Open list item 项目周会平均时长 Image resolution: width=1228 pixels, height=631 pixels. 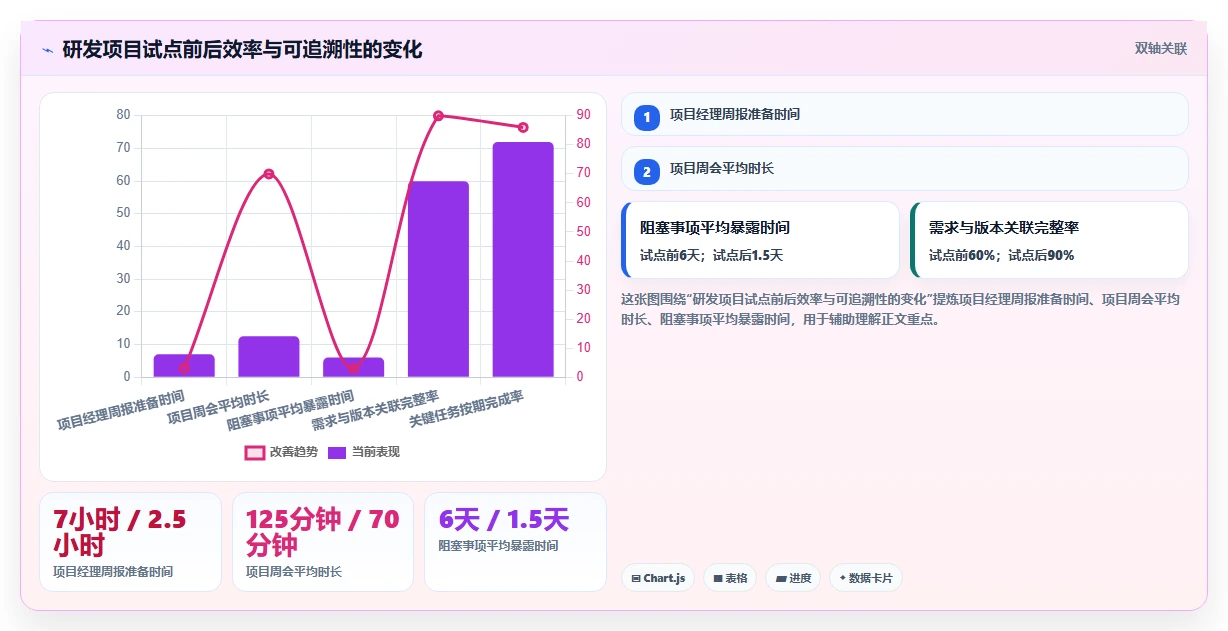[904, 168]
